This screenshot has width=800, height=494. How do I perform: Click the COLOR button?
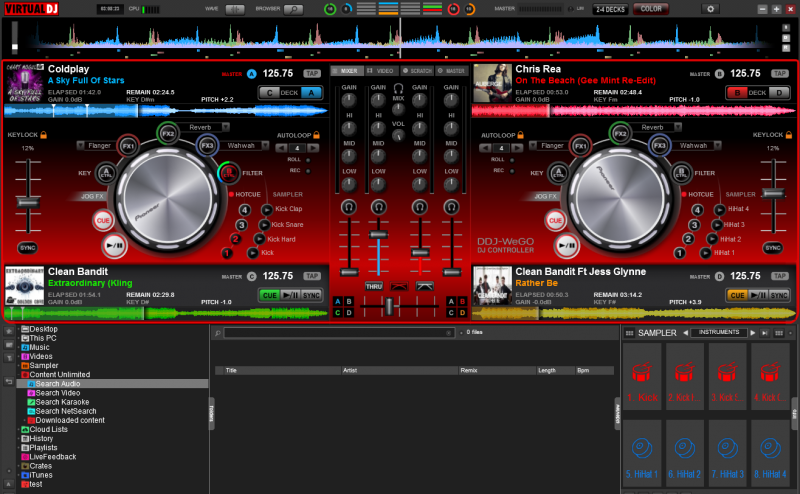coord(651,9)
